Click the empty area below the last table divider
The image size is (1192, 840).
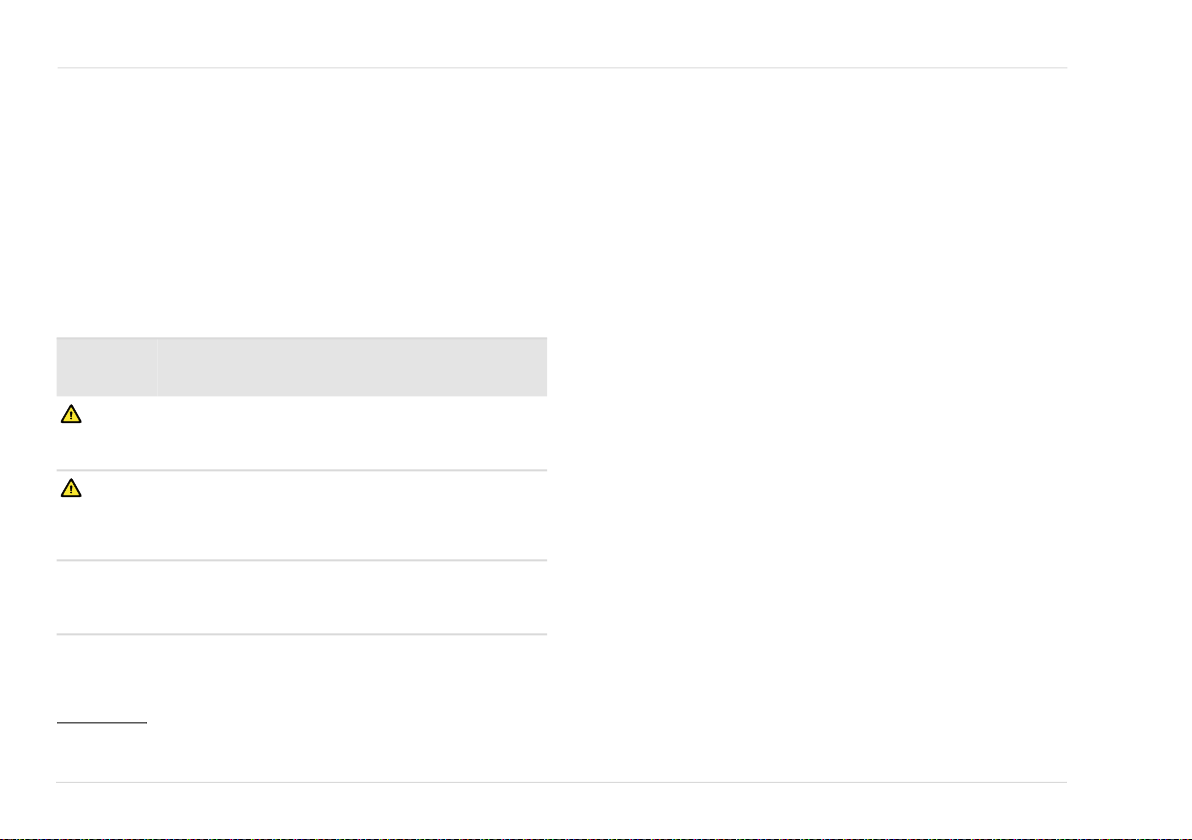(x=302, y=677)
